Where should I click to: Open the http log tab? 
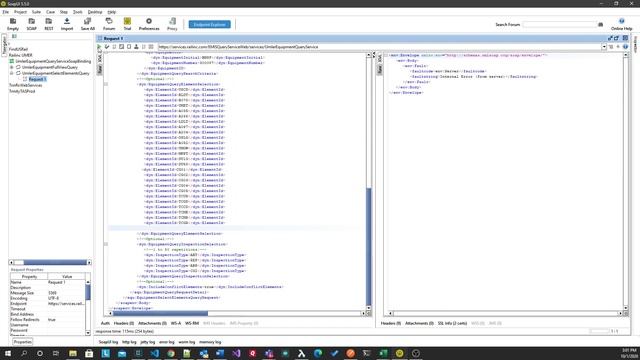[129, 342]
